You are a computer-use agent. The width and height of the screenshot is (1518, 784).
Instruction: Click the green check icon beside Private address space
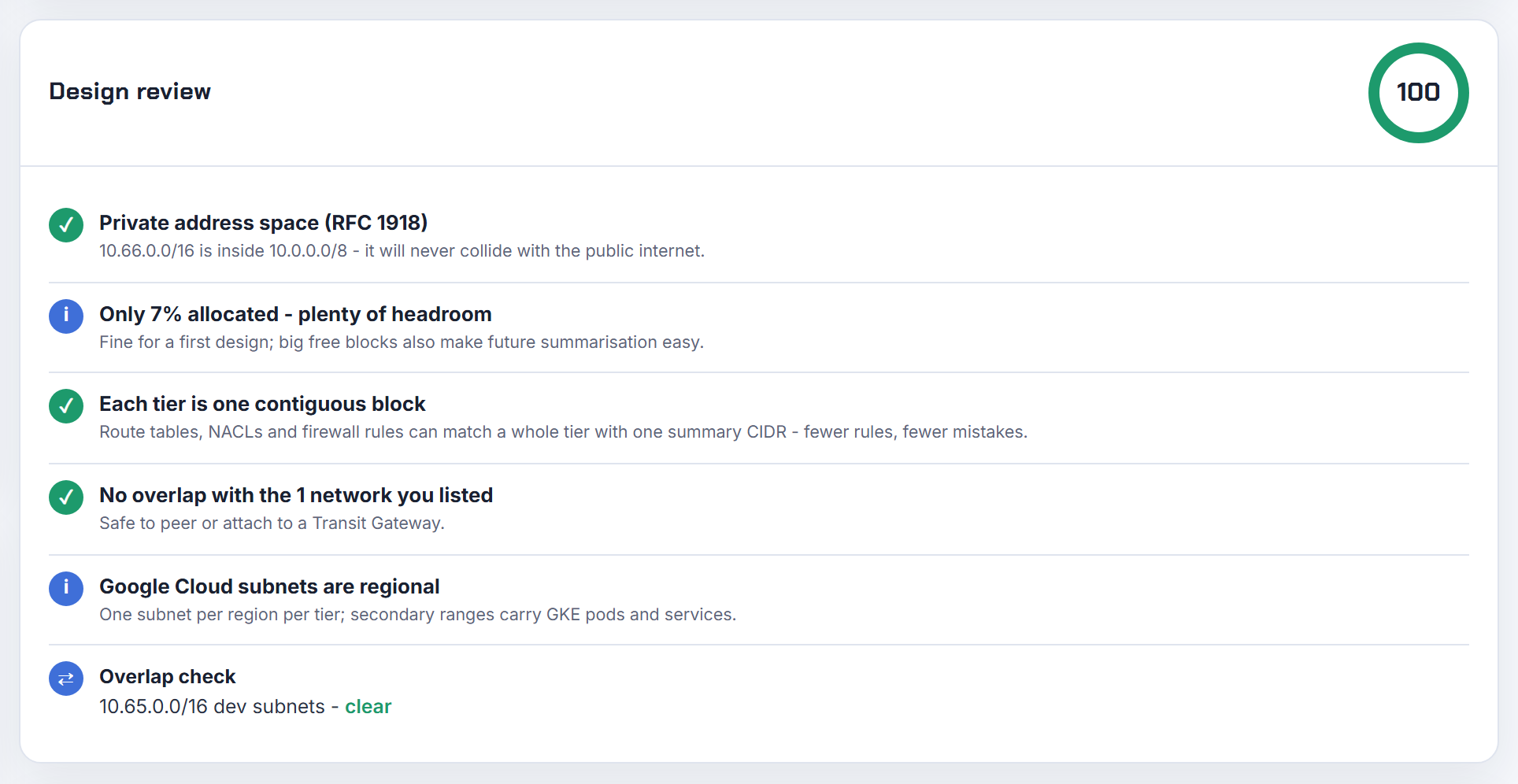coord(66,225)
